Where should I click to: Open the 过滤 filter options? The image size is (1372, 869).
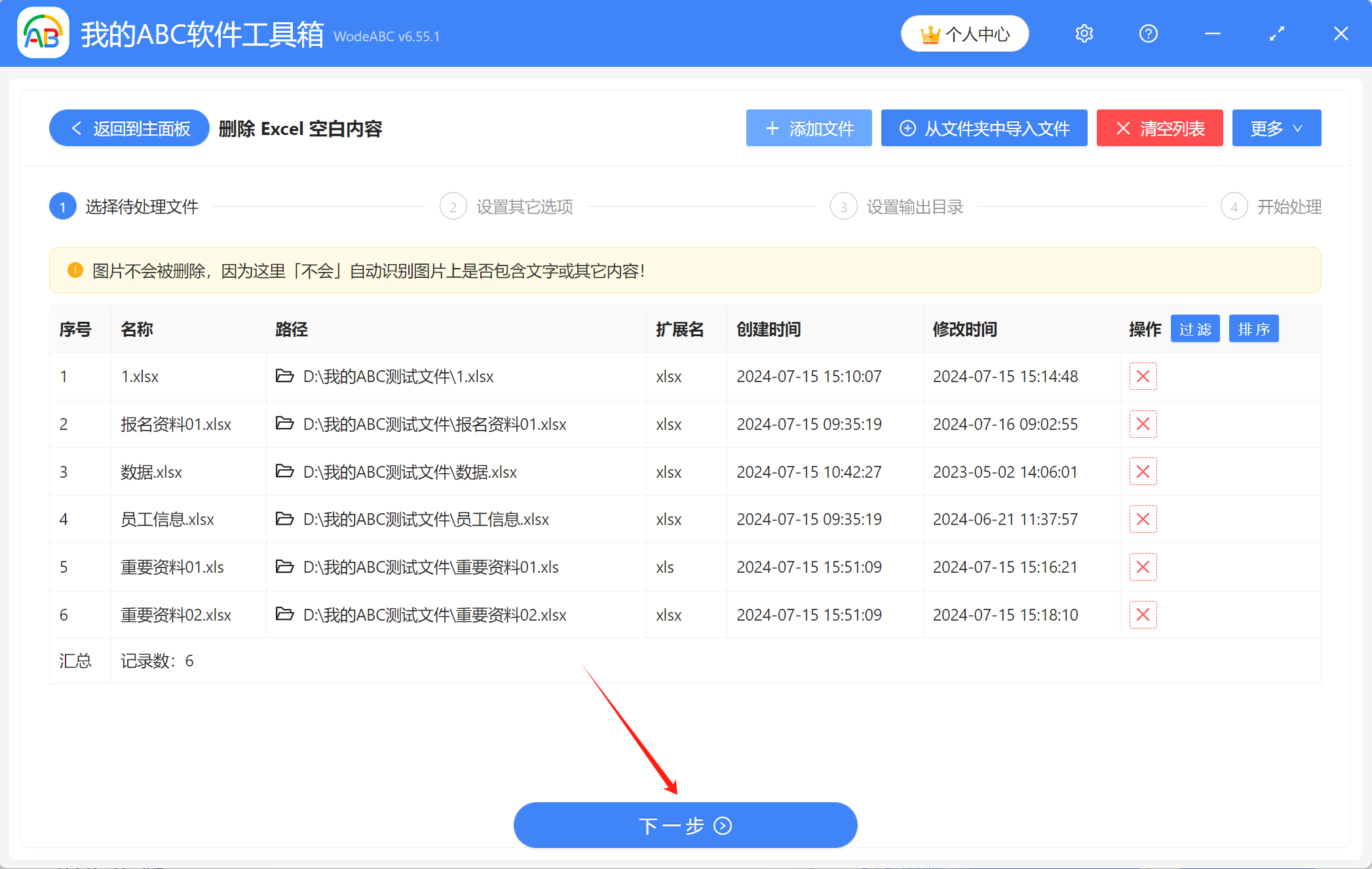point(1194,329)
